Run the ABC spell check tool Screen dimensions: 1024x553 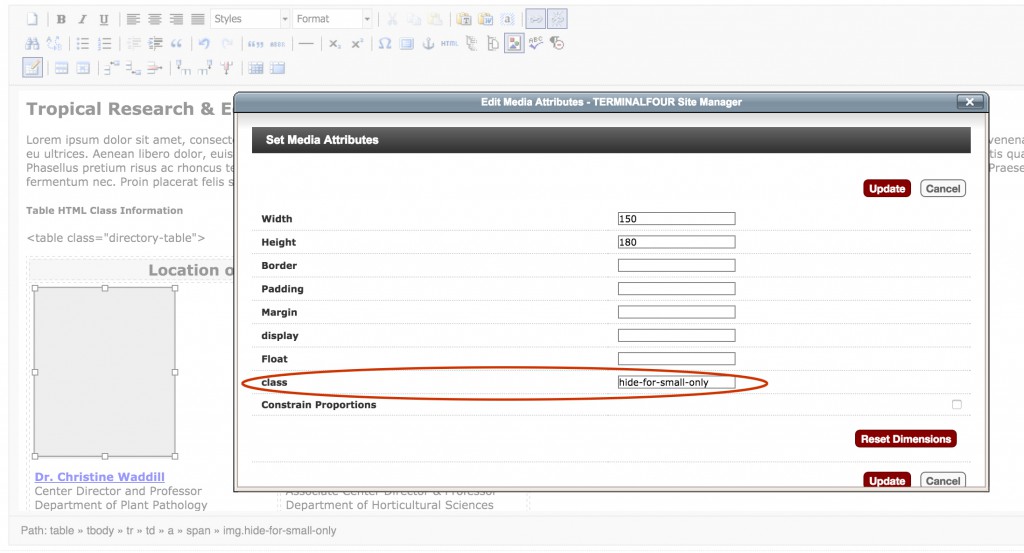point(536,43)
